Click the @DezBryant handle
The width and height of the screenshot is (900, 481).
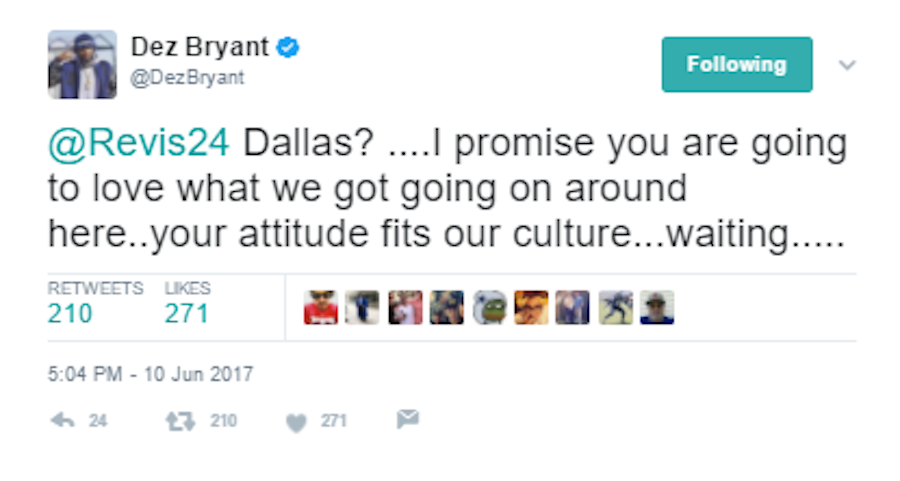pyautogui.click(x=188, y=78)
